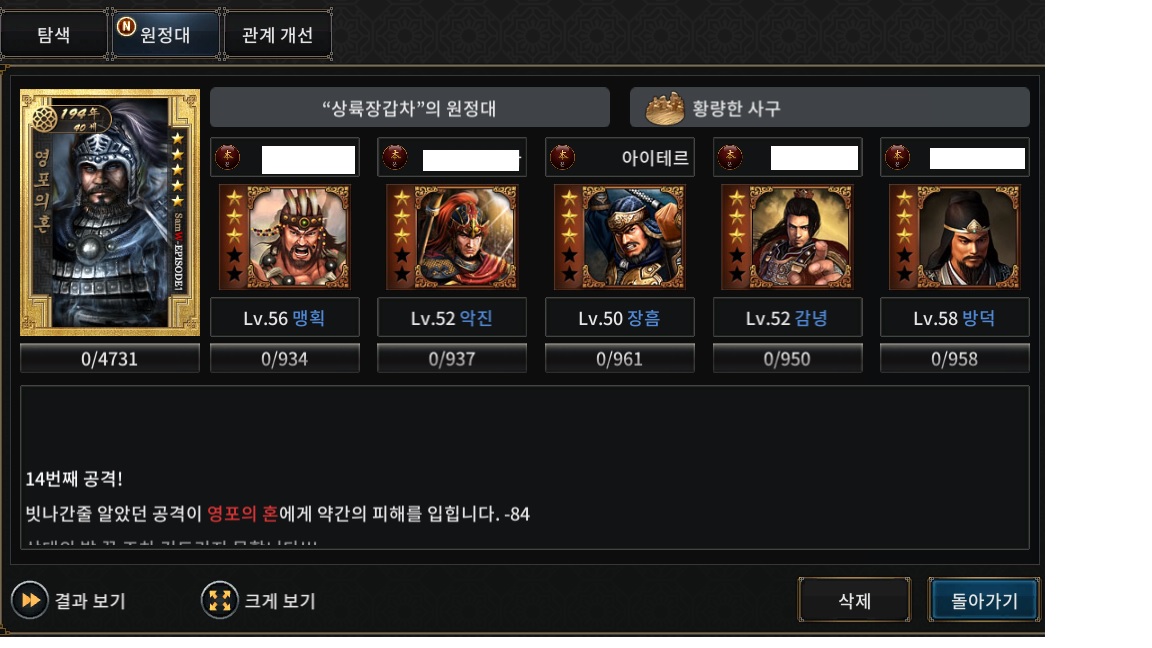Click the 결과 보기 fast-forward icon

29,600
